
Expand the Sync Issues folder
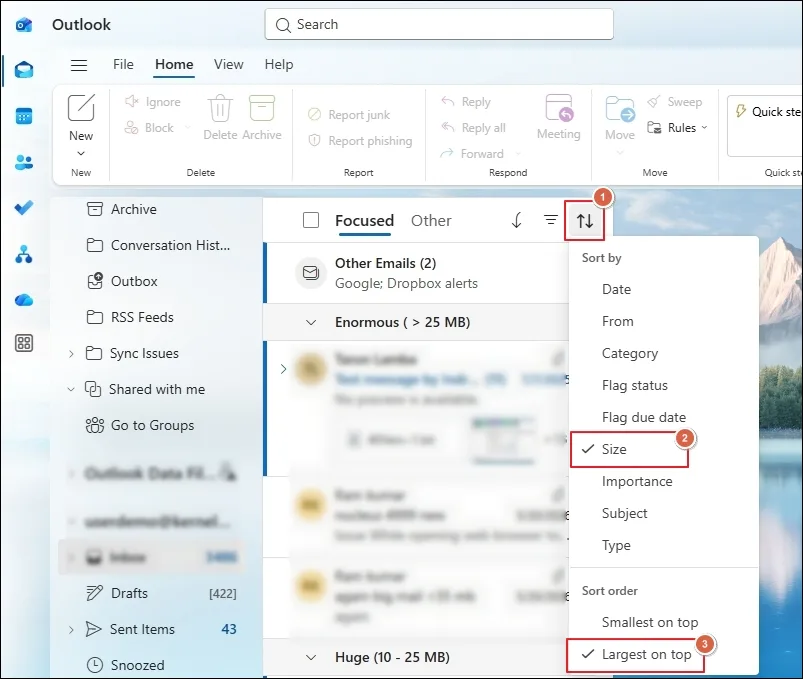click(71, 354)
